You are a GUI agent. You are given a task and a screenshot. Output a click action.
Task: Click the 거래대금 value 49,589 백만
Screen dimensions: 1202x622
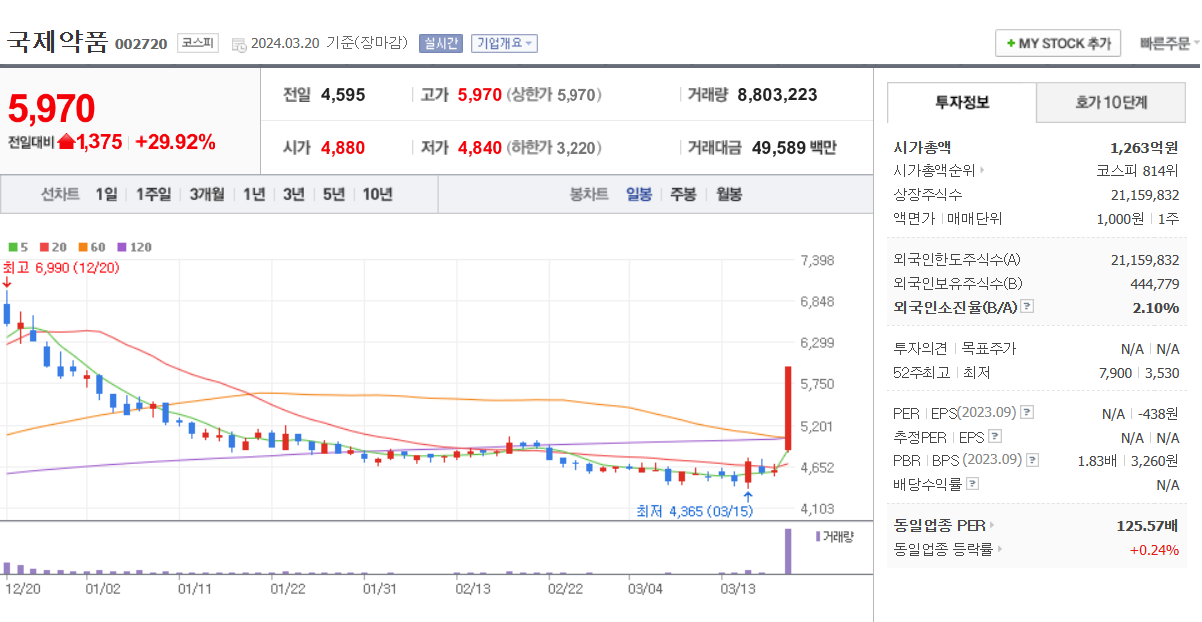click(x=792, y=148)
